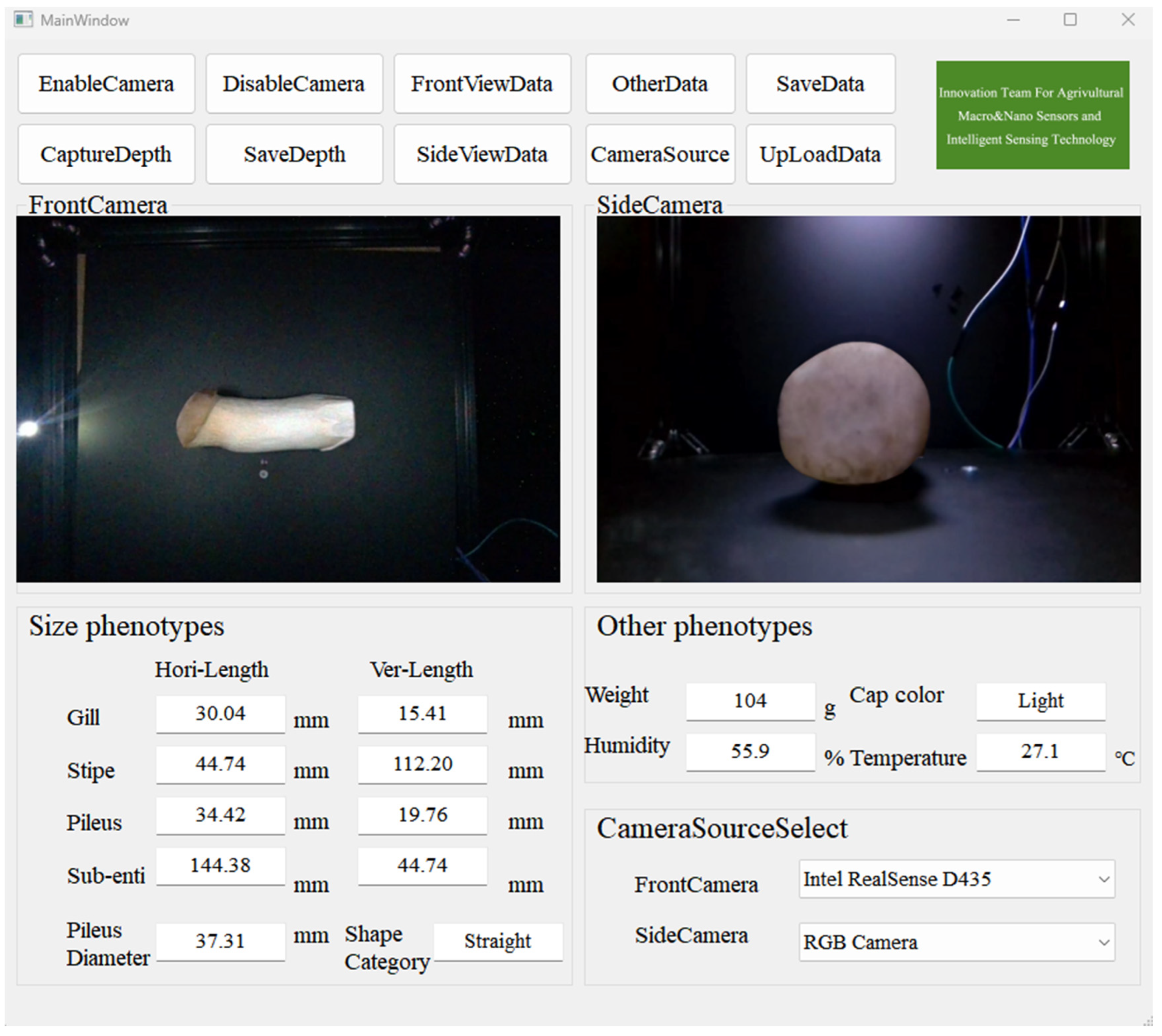Click the EnableCamera button
This screenshot has height=1036, width=1162.
[x=106, y=84]
